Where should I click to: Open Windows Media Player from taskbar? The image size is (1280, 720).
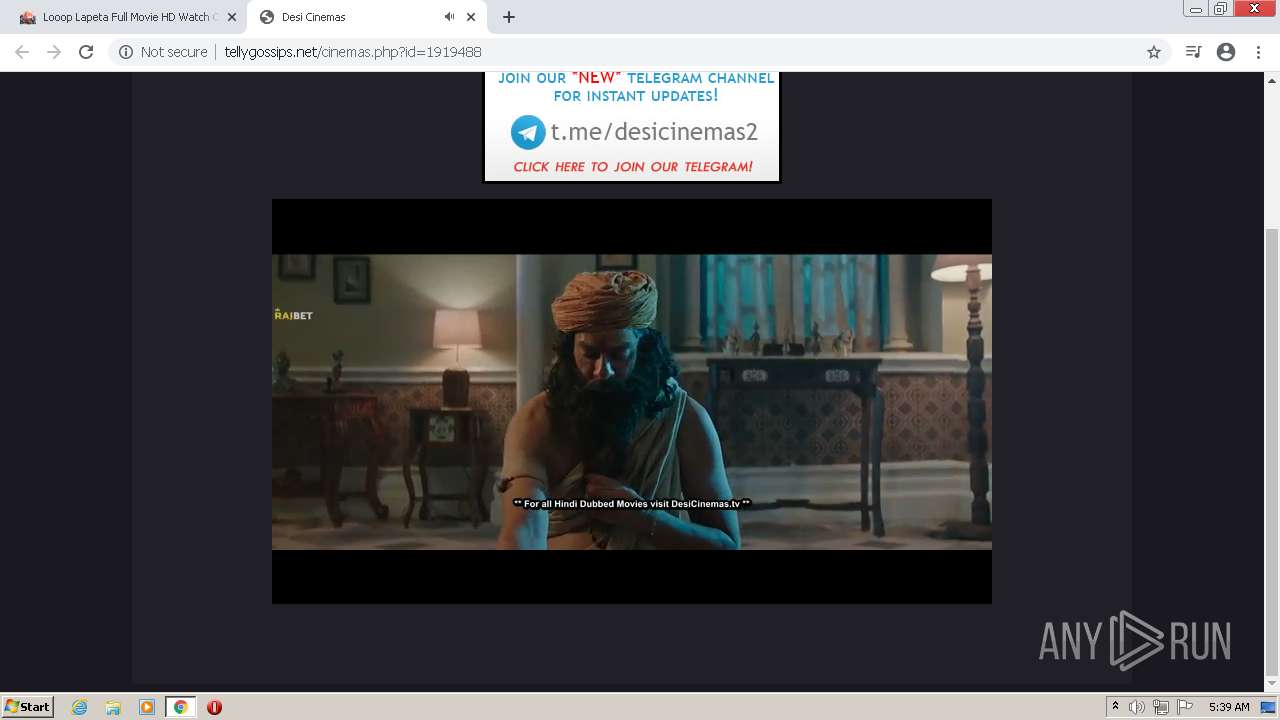147,707
